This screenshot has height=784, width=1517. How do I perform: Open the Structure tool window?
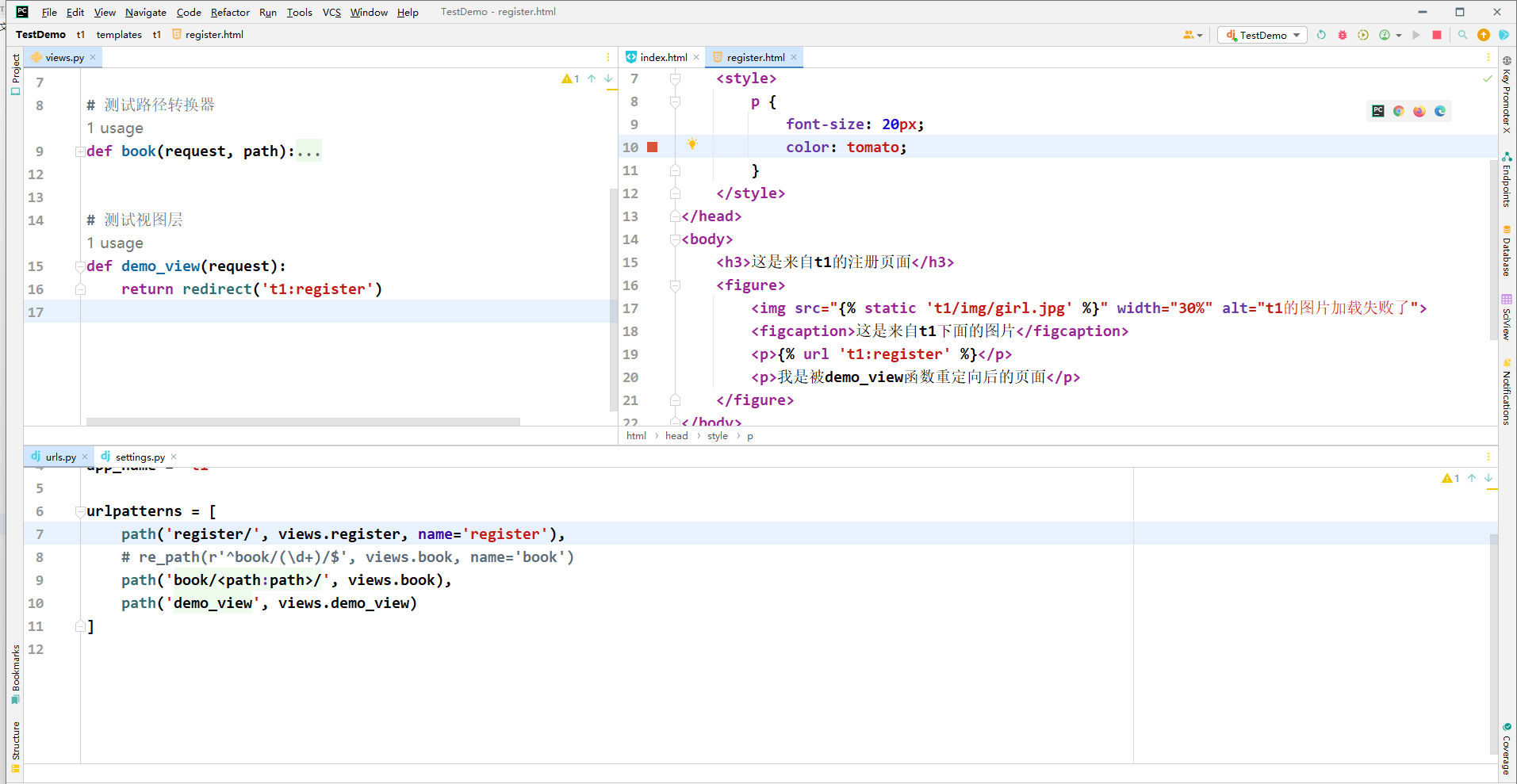coord(15,747)
